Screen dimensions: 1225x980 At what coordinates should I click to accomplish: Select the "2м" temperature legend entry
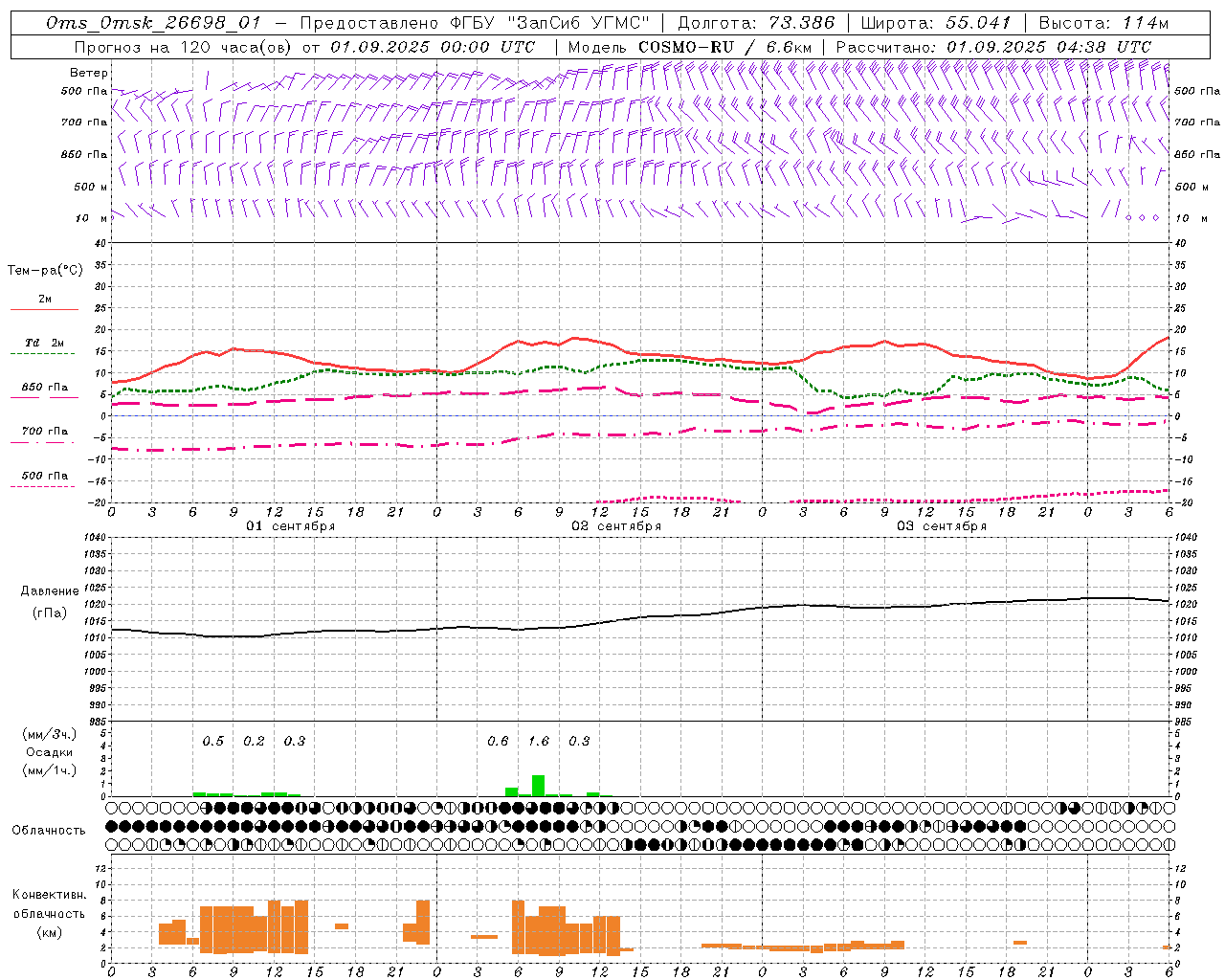point(45,299)
